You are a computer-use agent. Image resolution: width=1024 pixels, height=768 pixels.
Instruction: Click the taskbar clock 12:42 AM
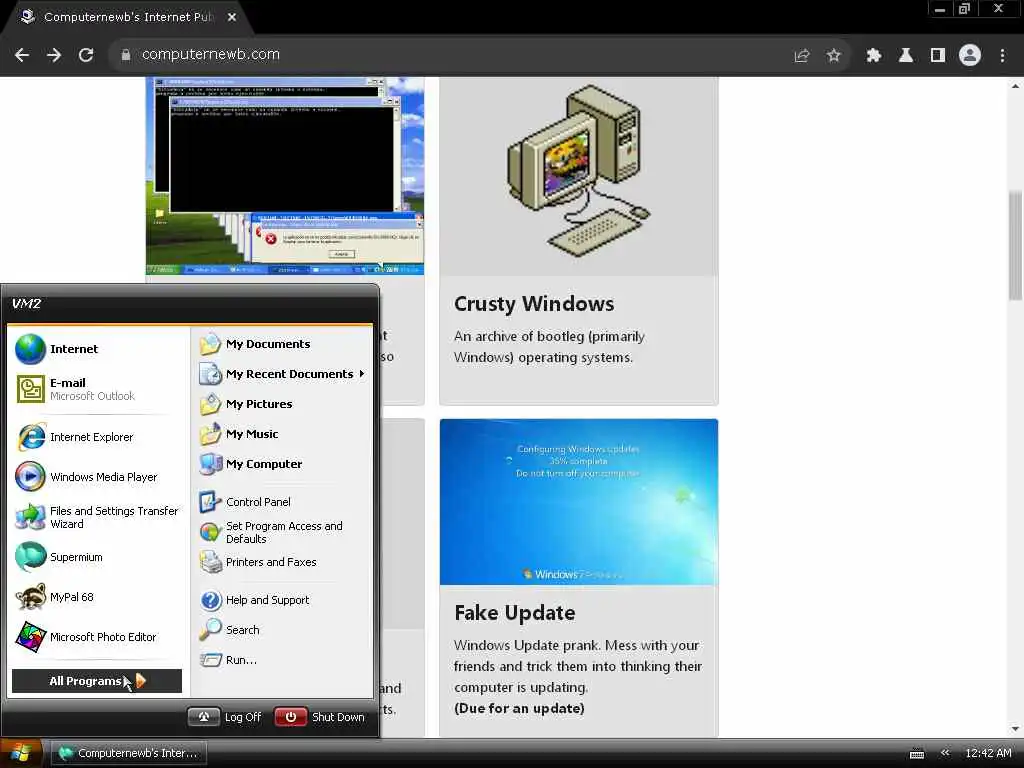(988, 753)
